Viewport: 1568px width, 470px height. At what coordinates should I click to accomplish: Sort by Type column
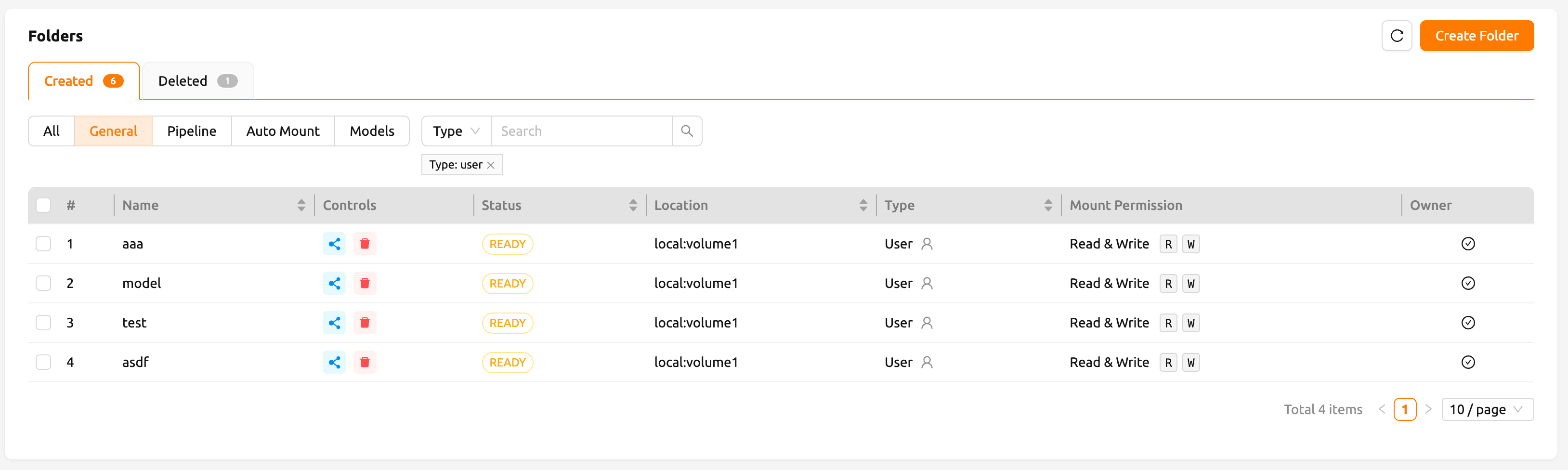(x=1047, y=206)
